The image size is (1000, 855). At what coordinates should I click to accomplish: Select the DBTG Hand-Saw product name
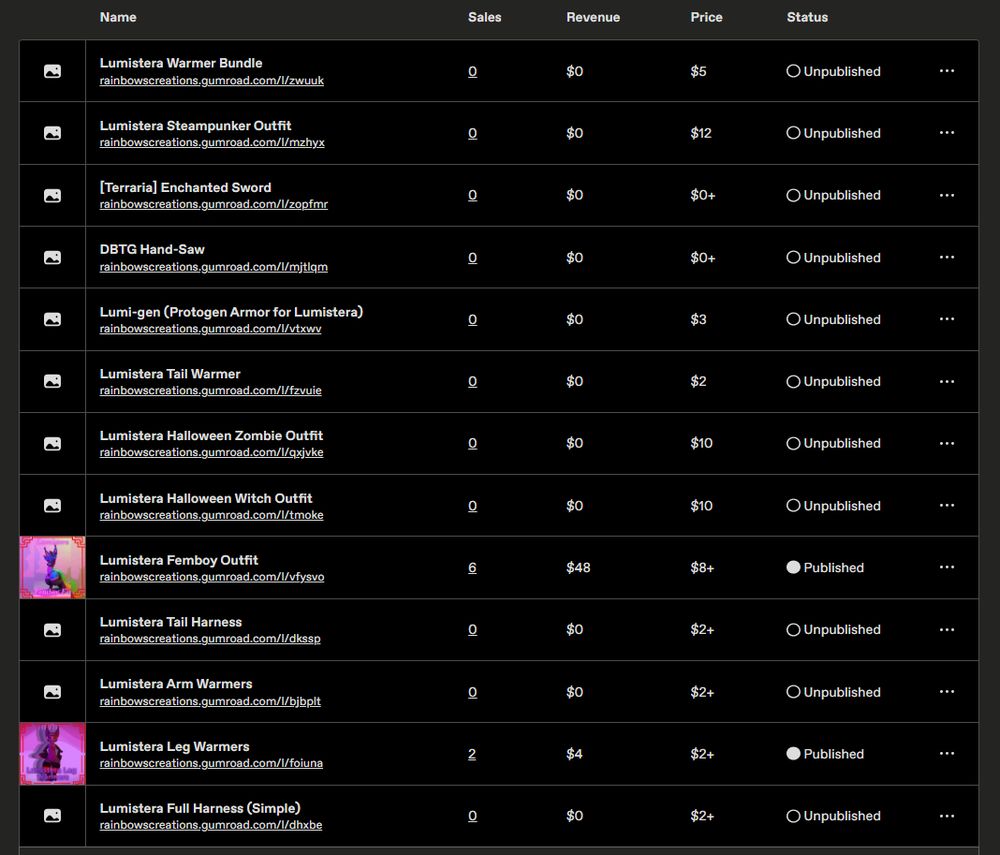pos(152,249)
